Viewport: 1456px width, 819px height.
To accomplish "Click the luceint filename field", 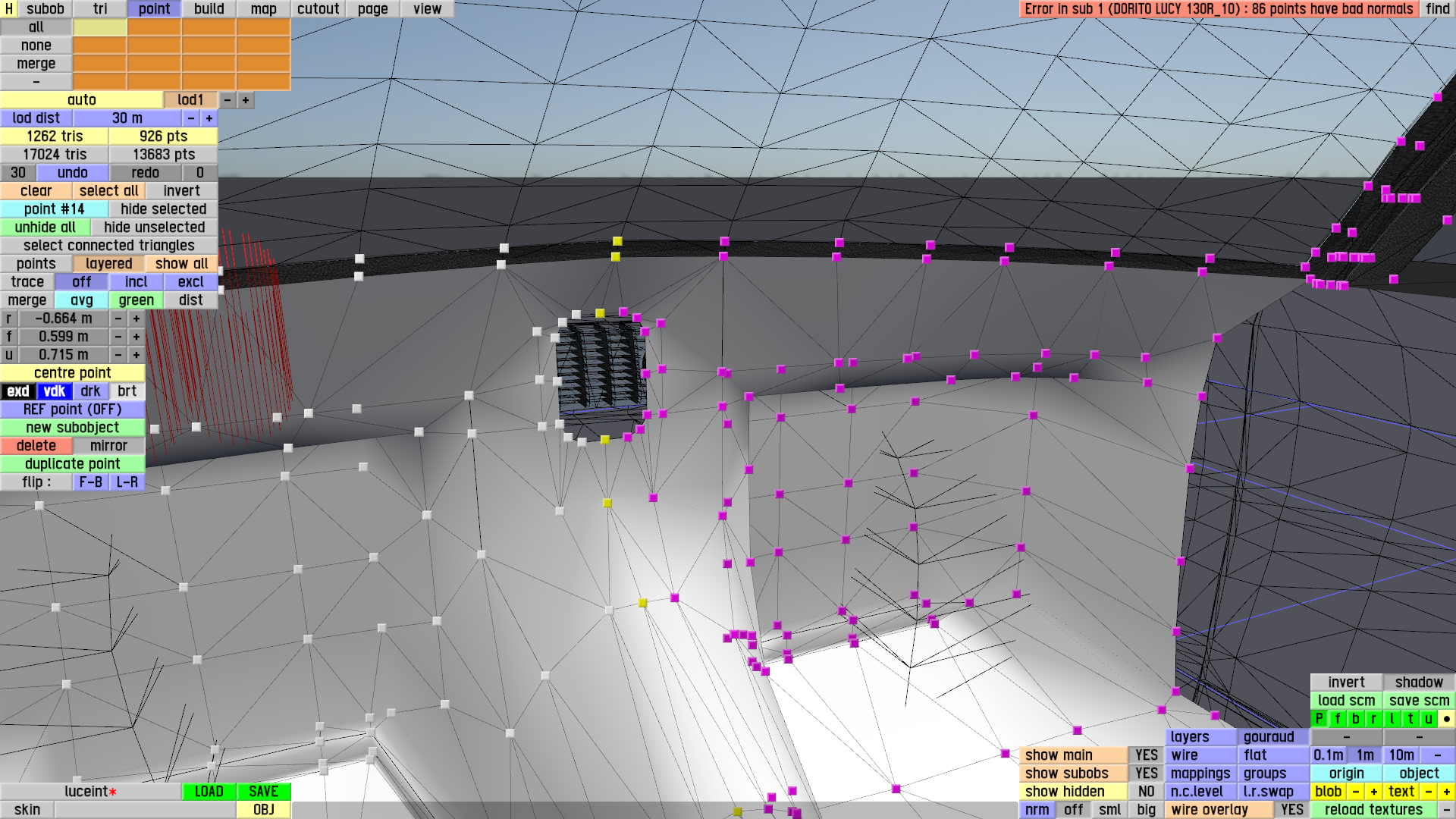I will (x=90, y=792).
